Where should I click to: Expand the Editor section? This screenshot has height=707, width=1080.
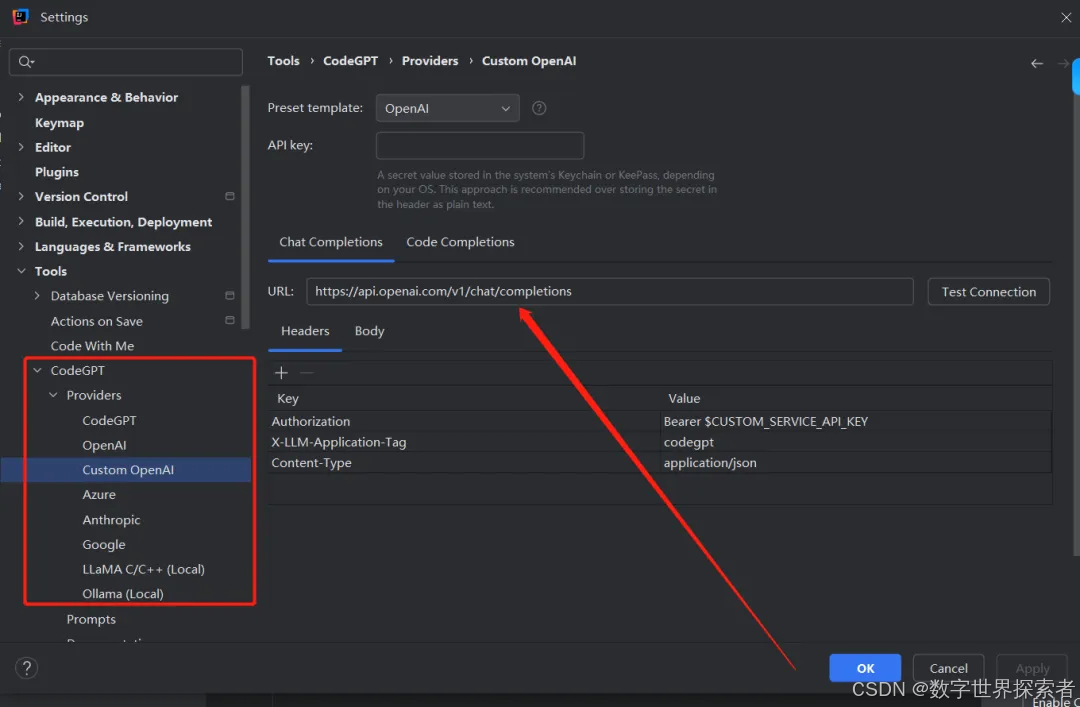point(21,147)
